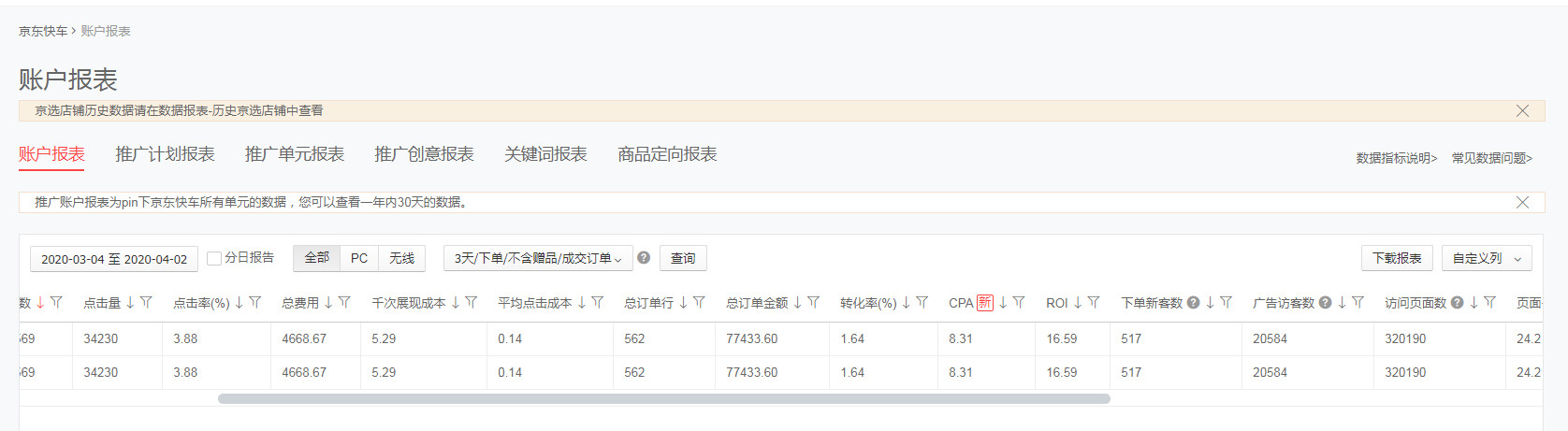The image size is (1568, 431).
Task: Switch to 推广创意报表 tab
Action: click(424, 154)
